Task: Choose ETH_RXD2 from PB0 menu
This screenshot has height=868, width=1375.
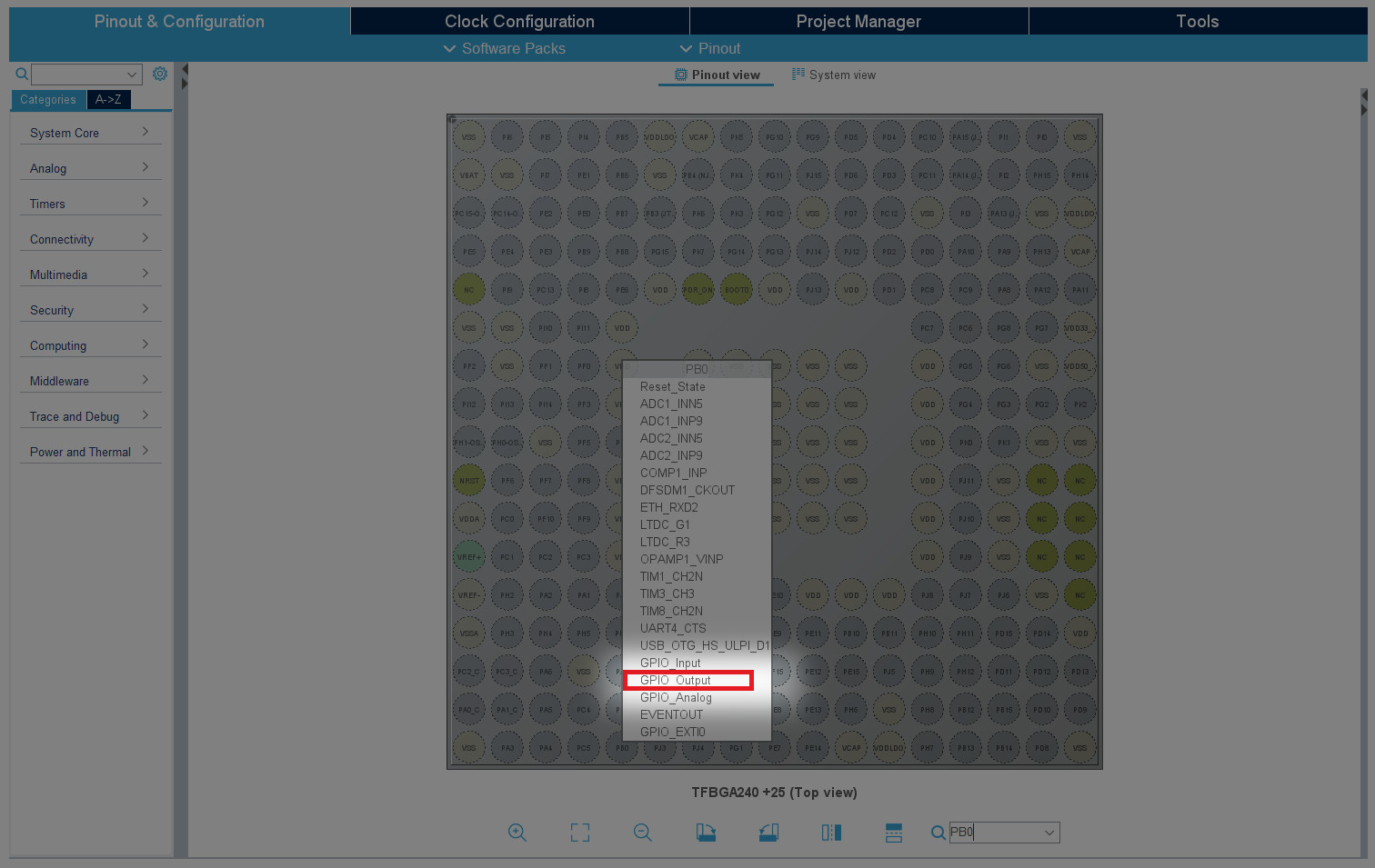Action: coord(697,507)
